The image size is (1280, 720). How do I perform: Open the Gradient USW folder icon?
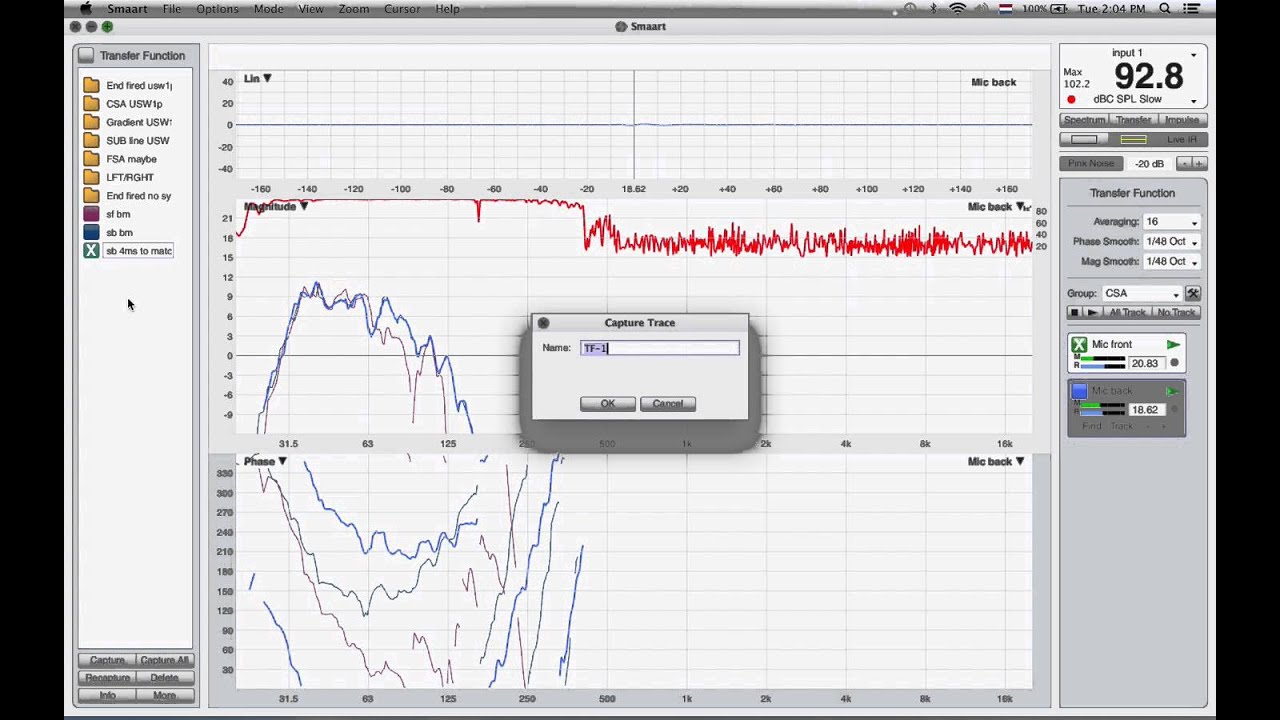point(91,122)
